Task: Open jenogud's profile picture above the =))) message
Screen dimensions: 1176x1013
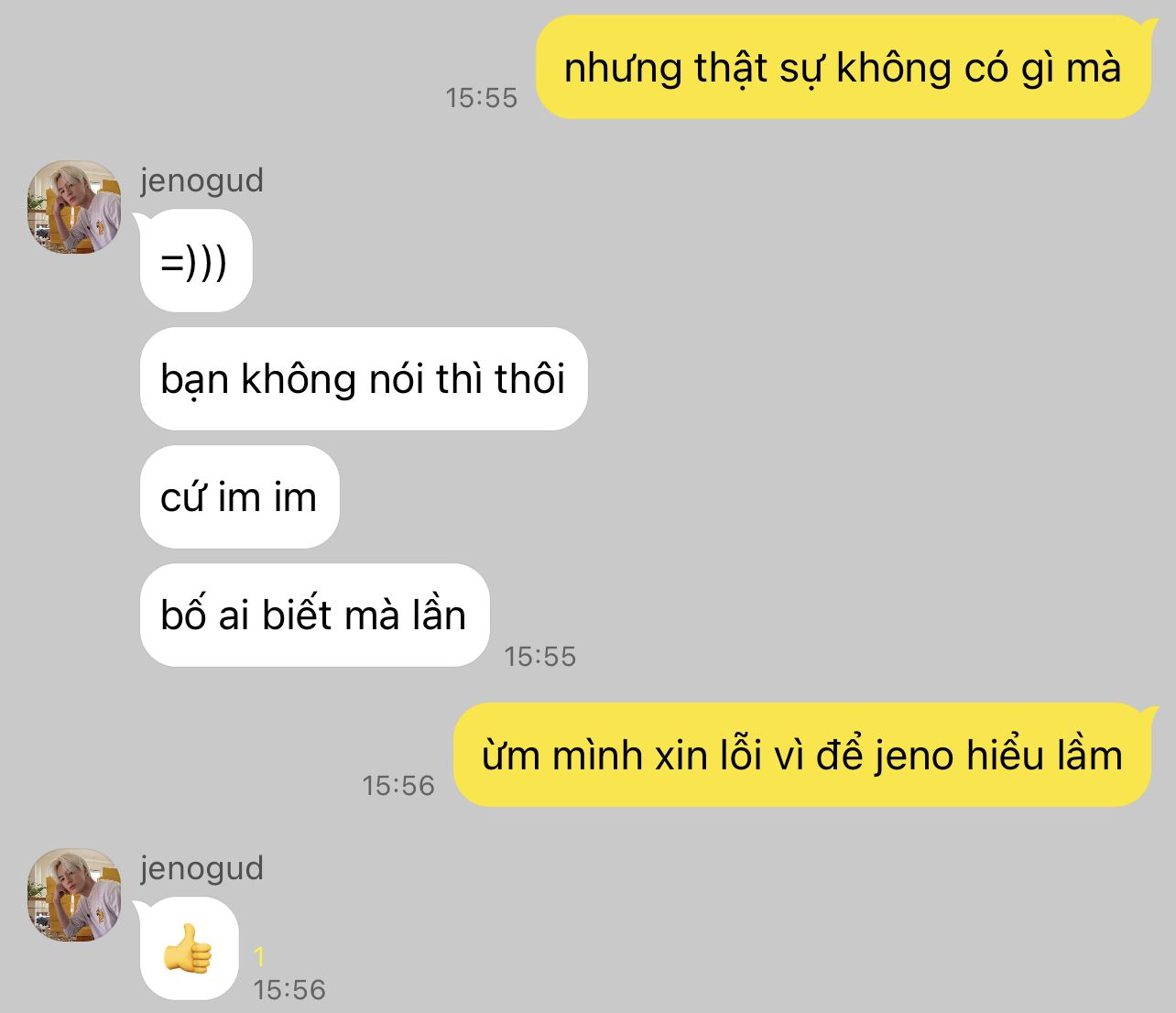Action: (x=74, y=207)
